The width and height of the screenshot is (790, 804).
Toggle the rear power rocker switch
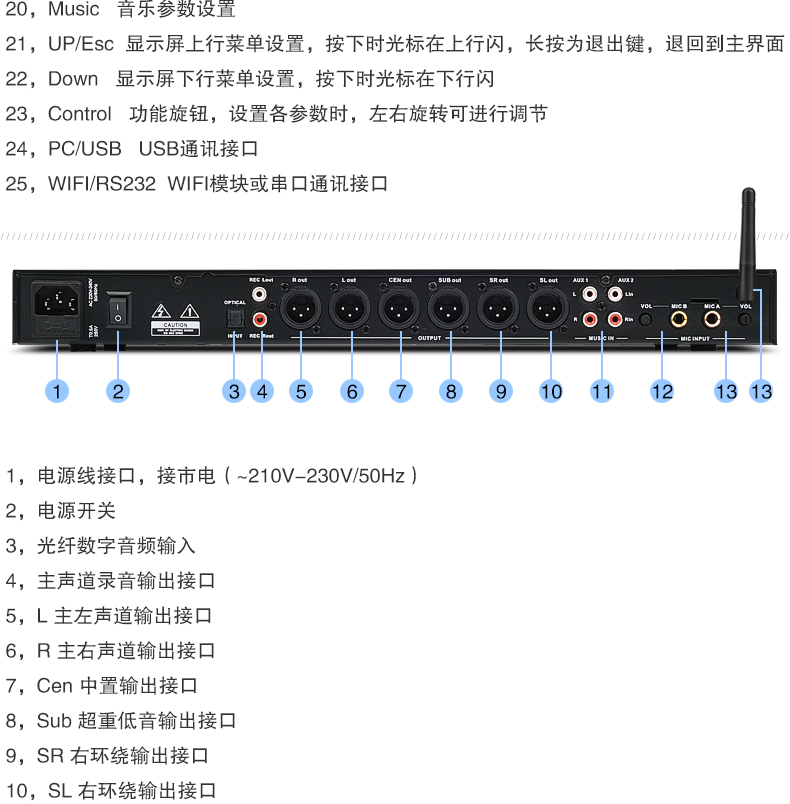pos(118,311)
